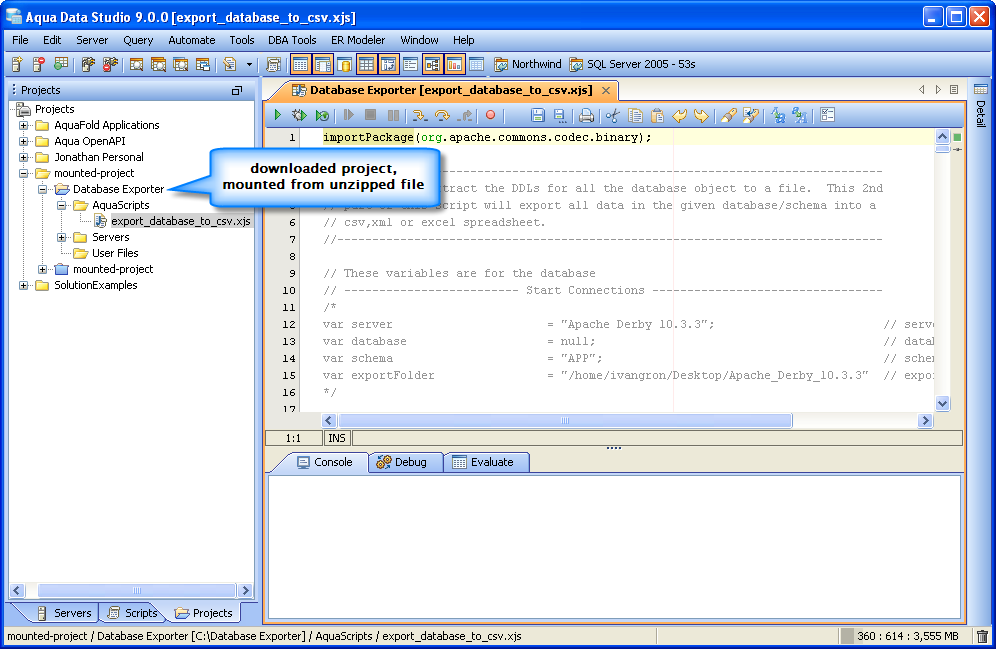
Task: Click the Save script floppy icon
Action: pyautogui.click(x=537, y=115)
